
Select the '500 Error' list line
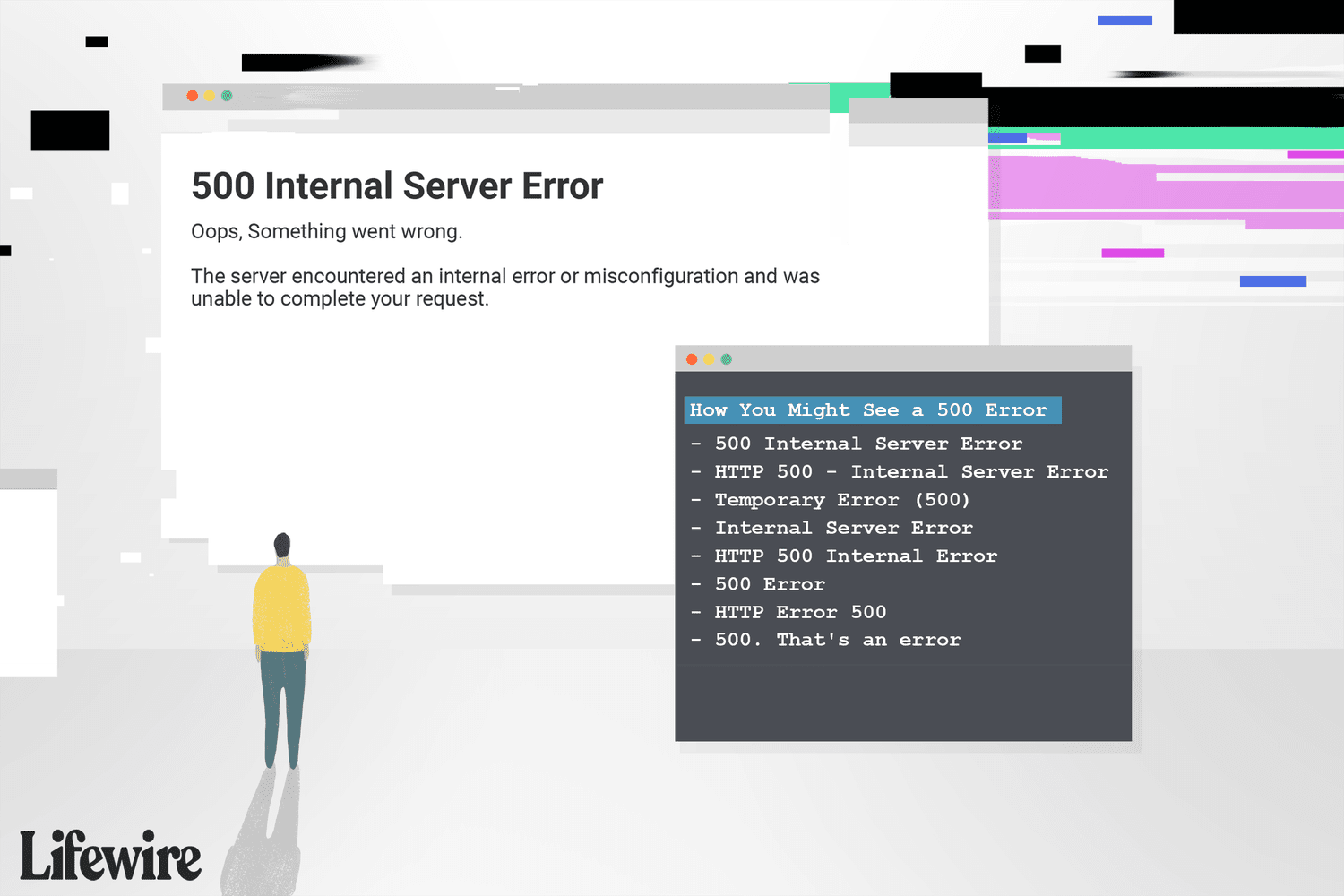pyautogui.click(x=758, y=584)
